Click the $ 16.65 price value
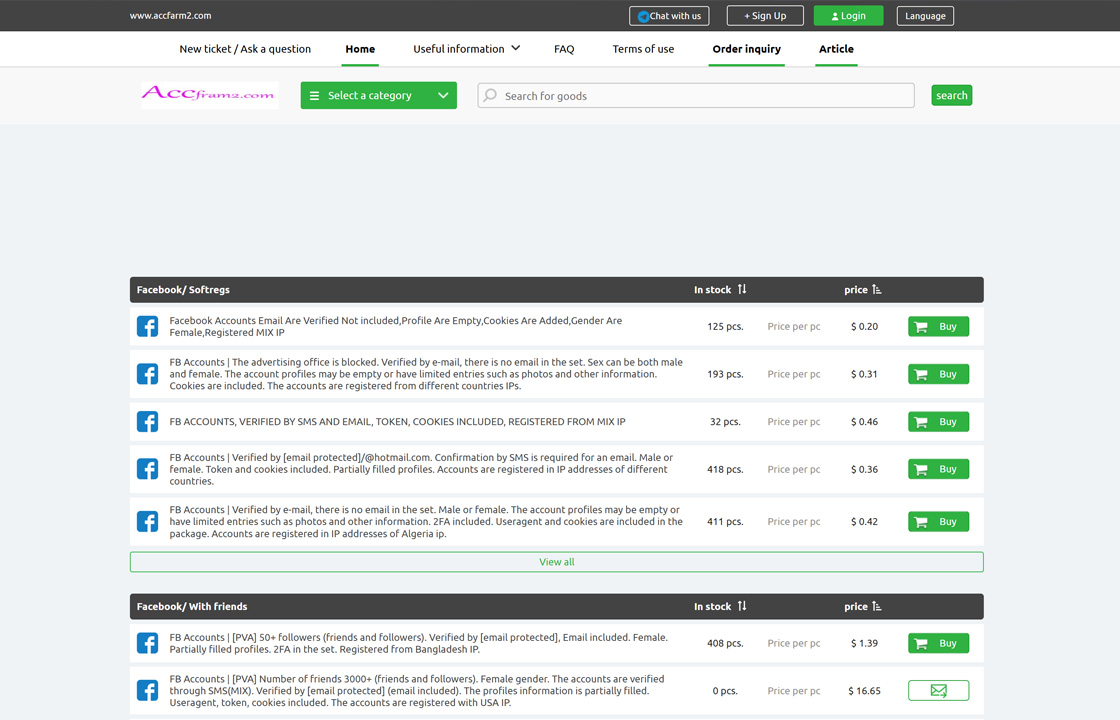Screen dimensions: 1120x720 coord(864,691)
